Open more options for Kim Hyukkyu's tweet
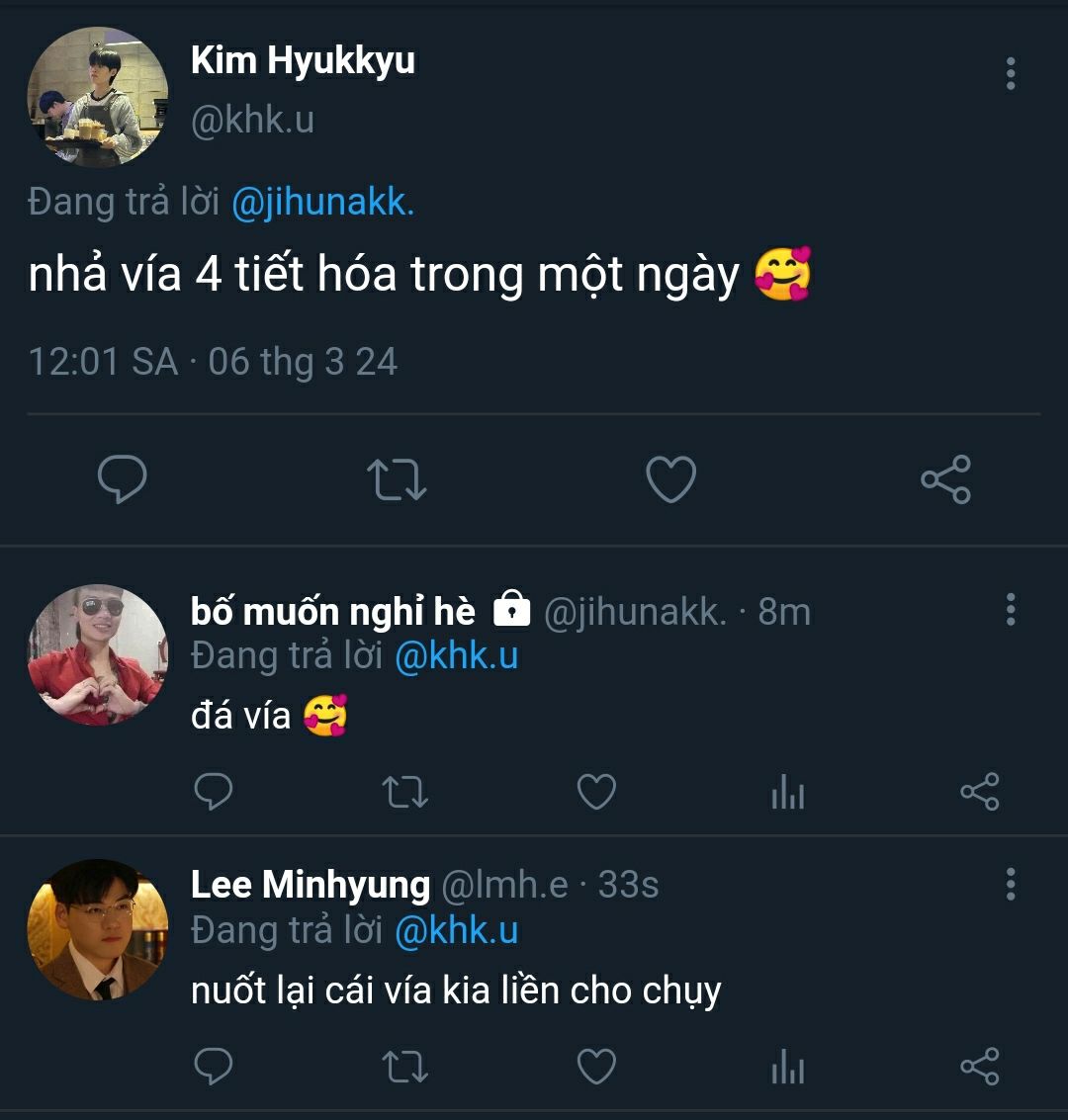Screen dimensions: 1068x1120 1010,74
